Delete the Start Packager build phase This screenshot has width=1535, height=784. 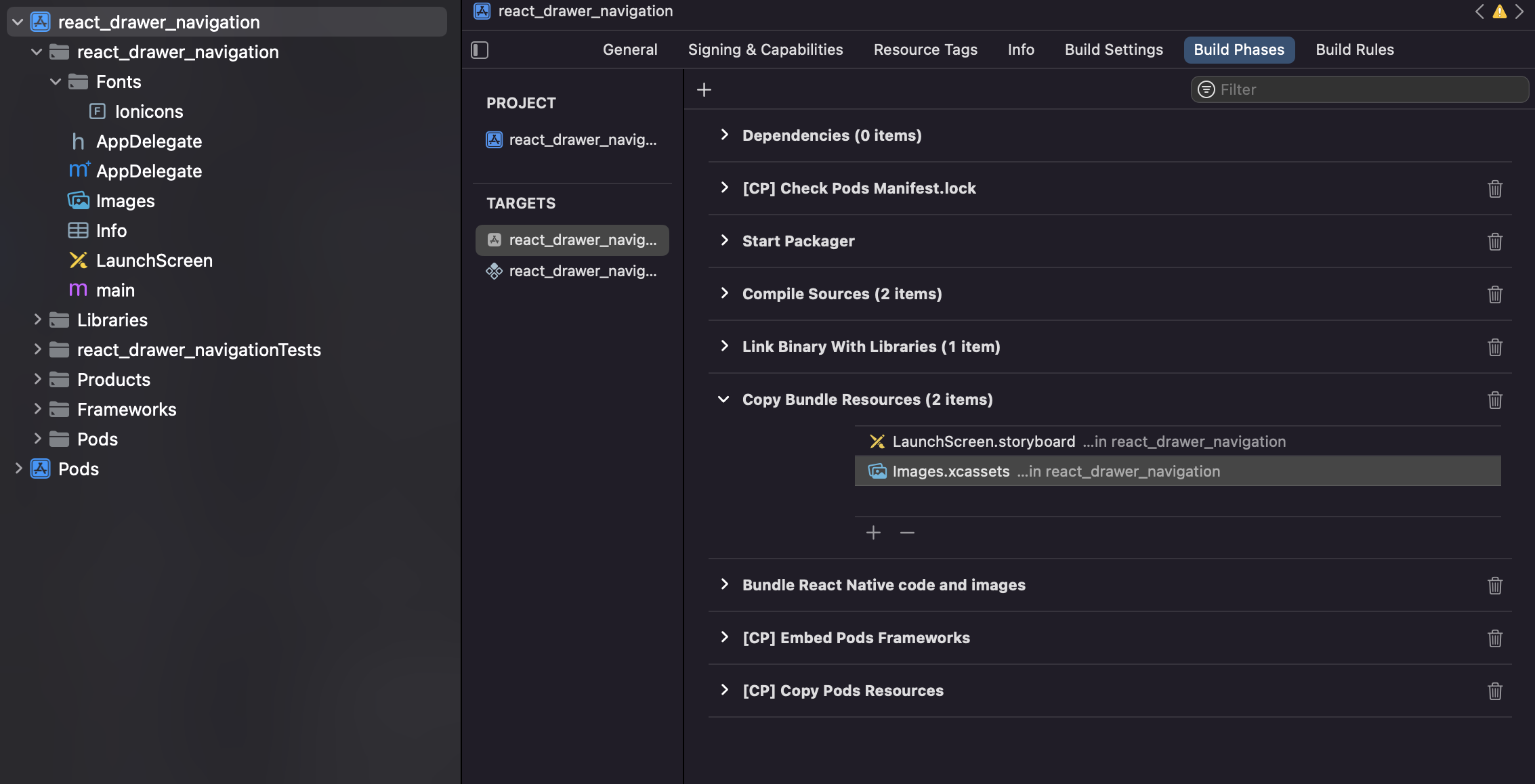[1494, 242]
